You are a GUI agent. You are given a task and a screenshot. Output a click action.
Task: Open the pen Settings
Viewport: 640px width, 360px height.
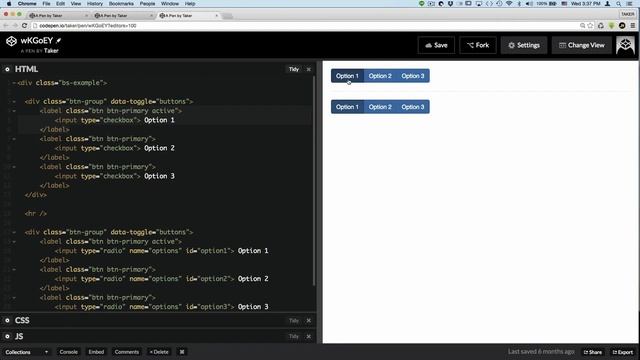524,45
